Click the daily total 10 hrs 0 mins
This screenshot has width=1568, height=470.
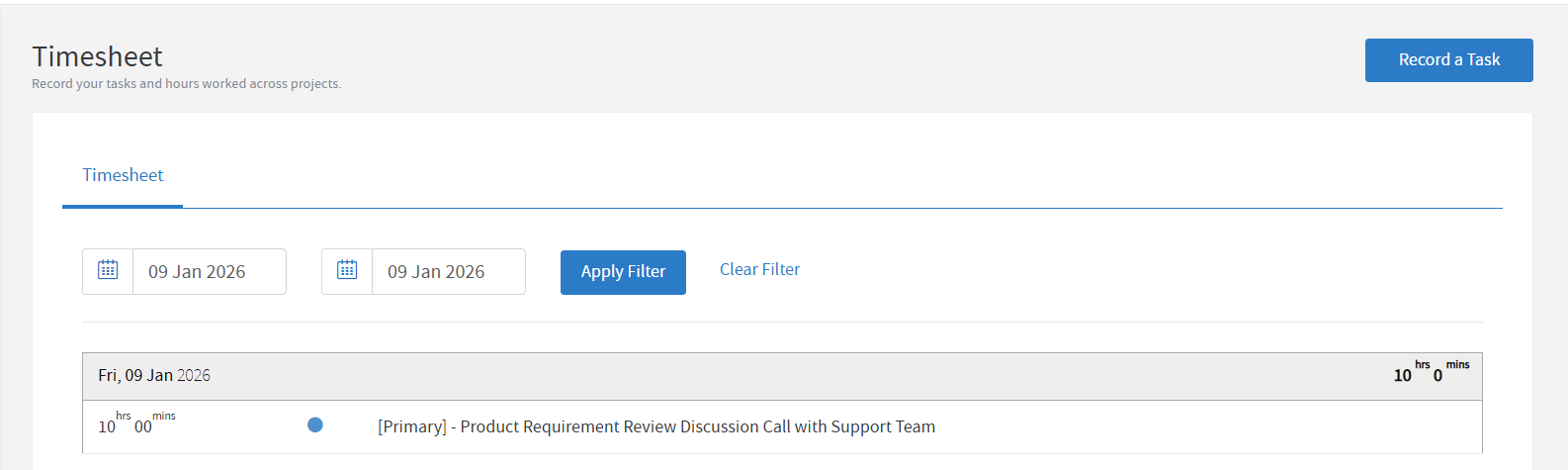1430,374
